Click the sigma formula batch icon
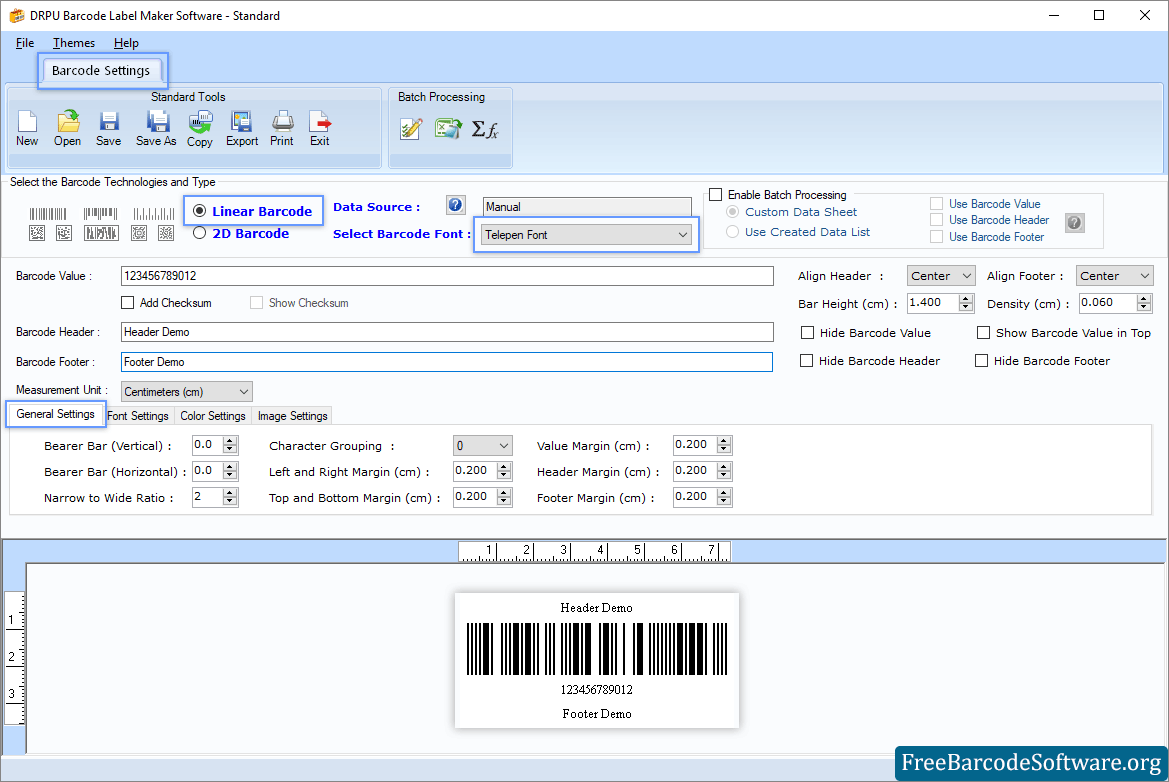The image size is (1169, 782). click(485, 130)
